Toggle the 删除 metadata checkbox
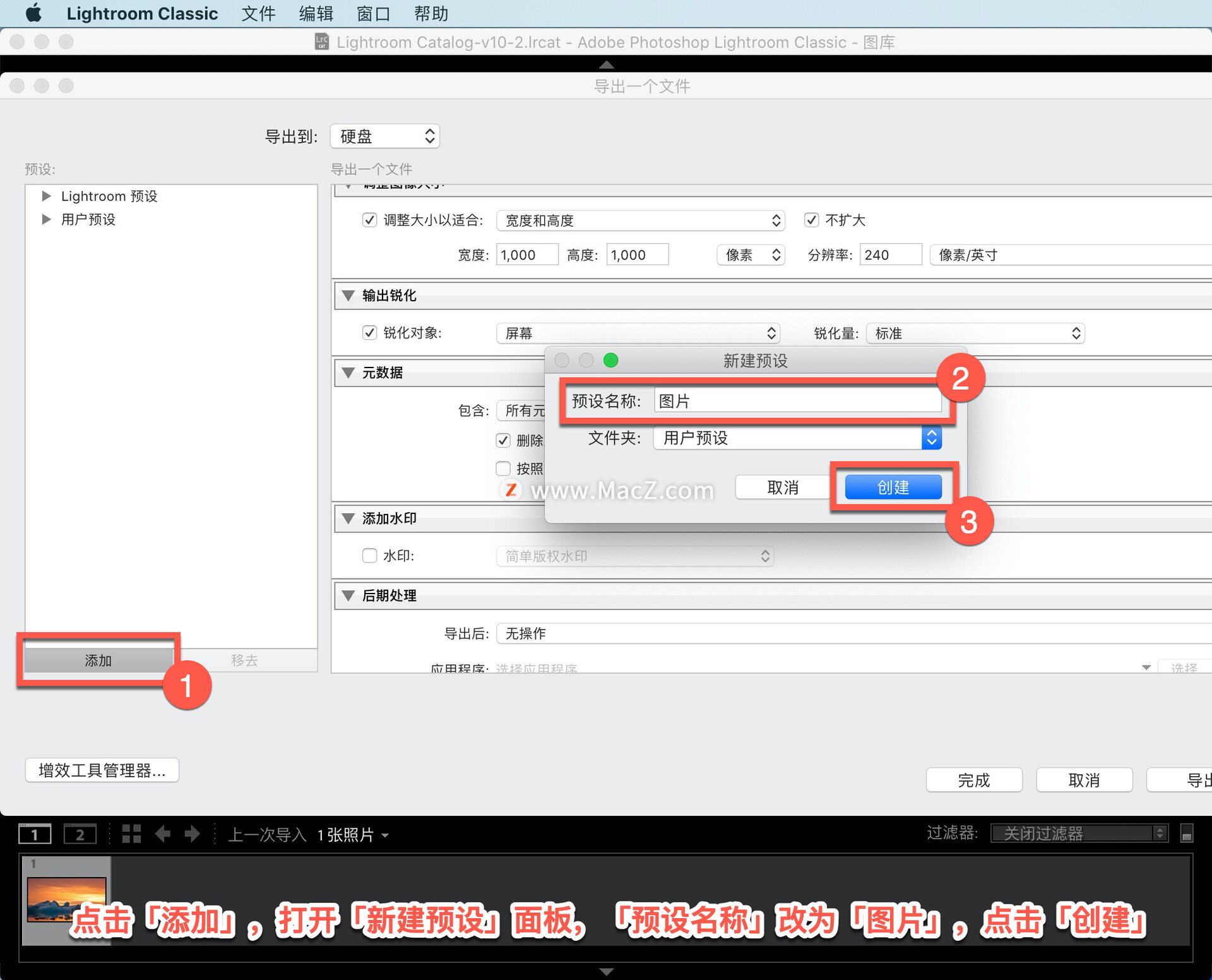1212x980 pixels. click(503, 440)
